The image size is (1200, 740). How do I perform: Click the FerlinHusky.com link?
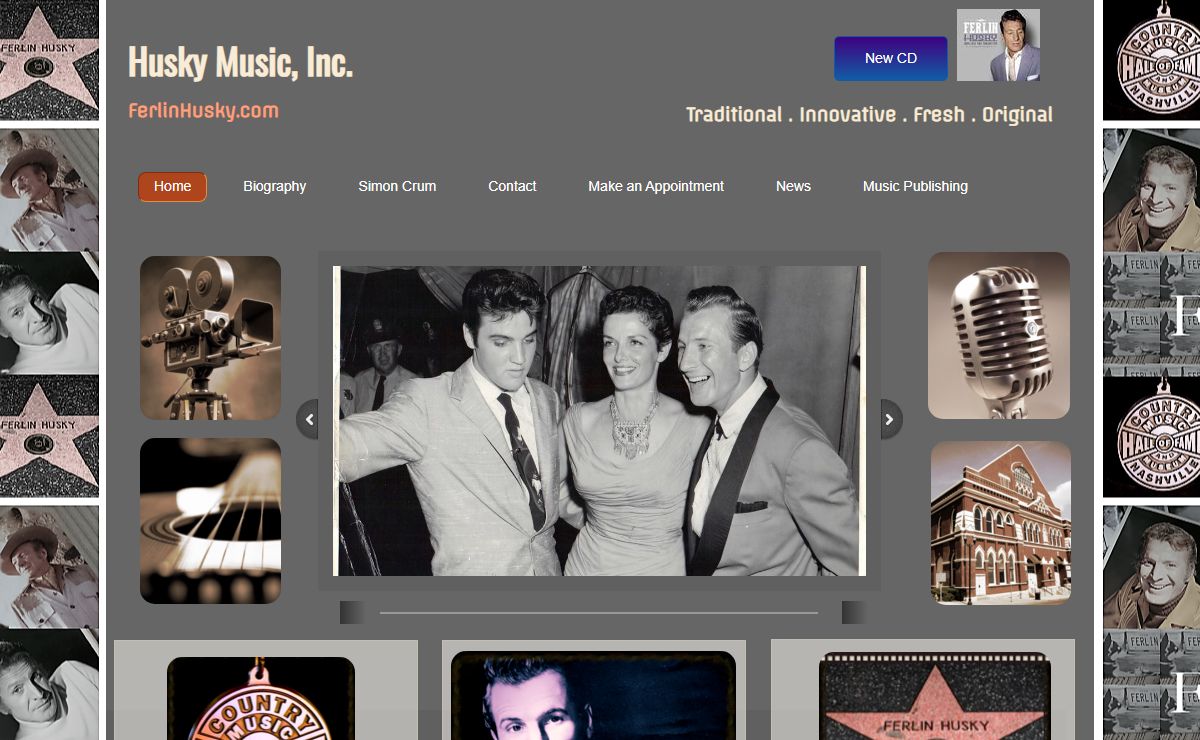(x=203, y=111)
